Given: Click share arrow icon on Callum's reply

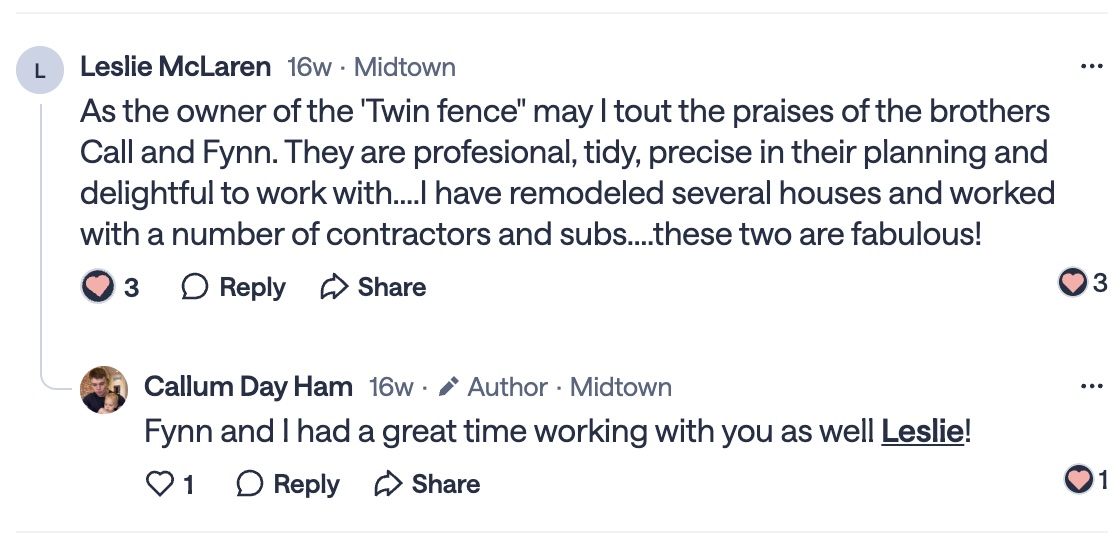Looking at the screenshot, I should [387, 484].
